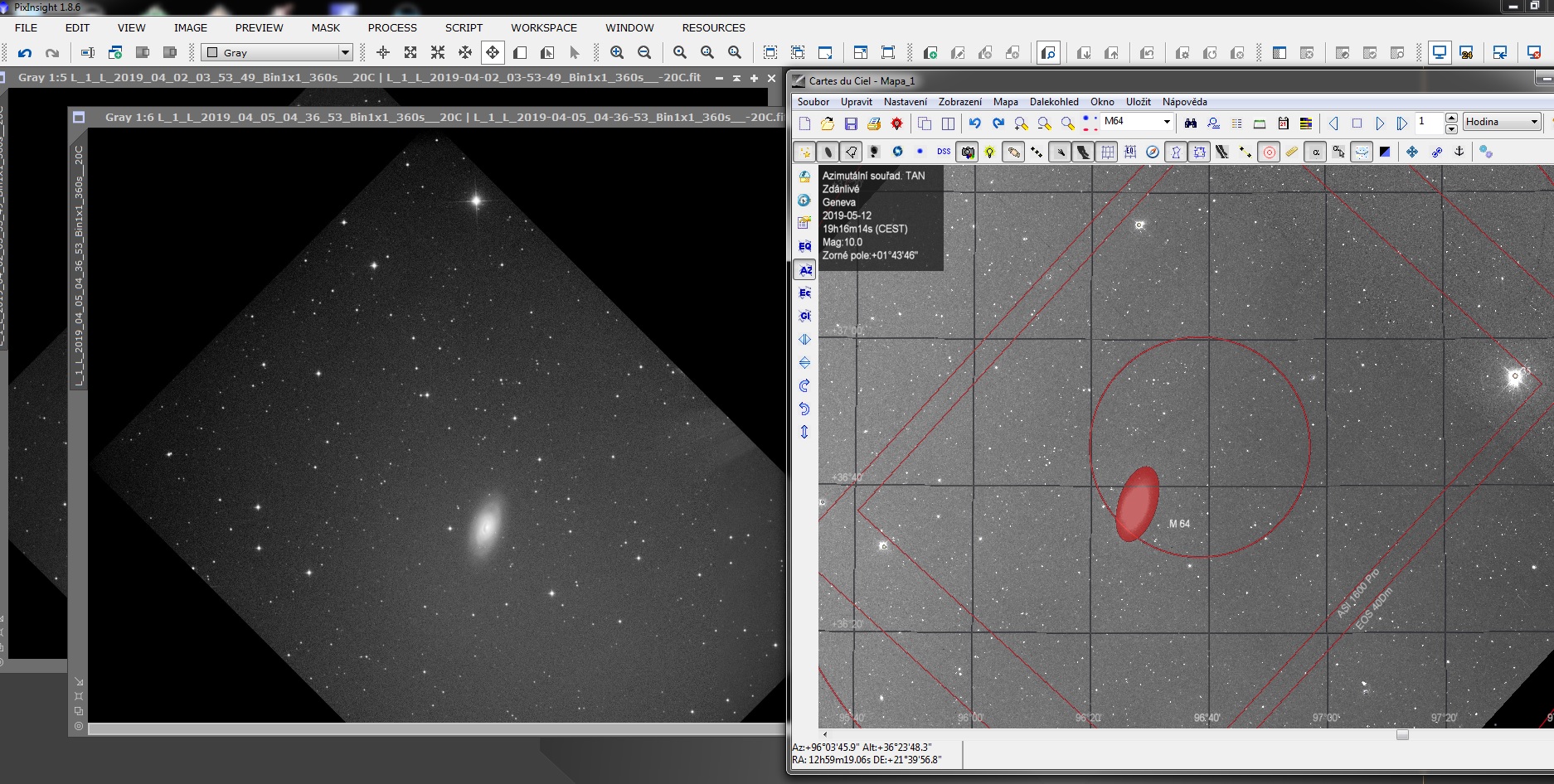Viewport: 1554px width, 784px height.
Task: Click the flip chart horizontally sidebar icon
Action: tap(804, 339)
